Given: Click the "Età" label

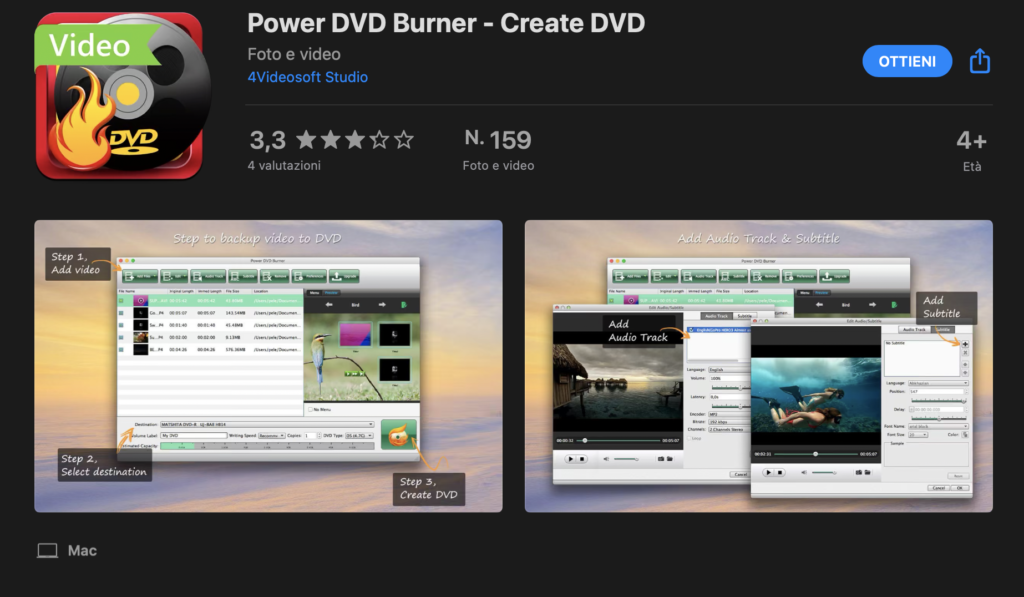Looking at the screenshot, I should [972, 167].
